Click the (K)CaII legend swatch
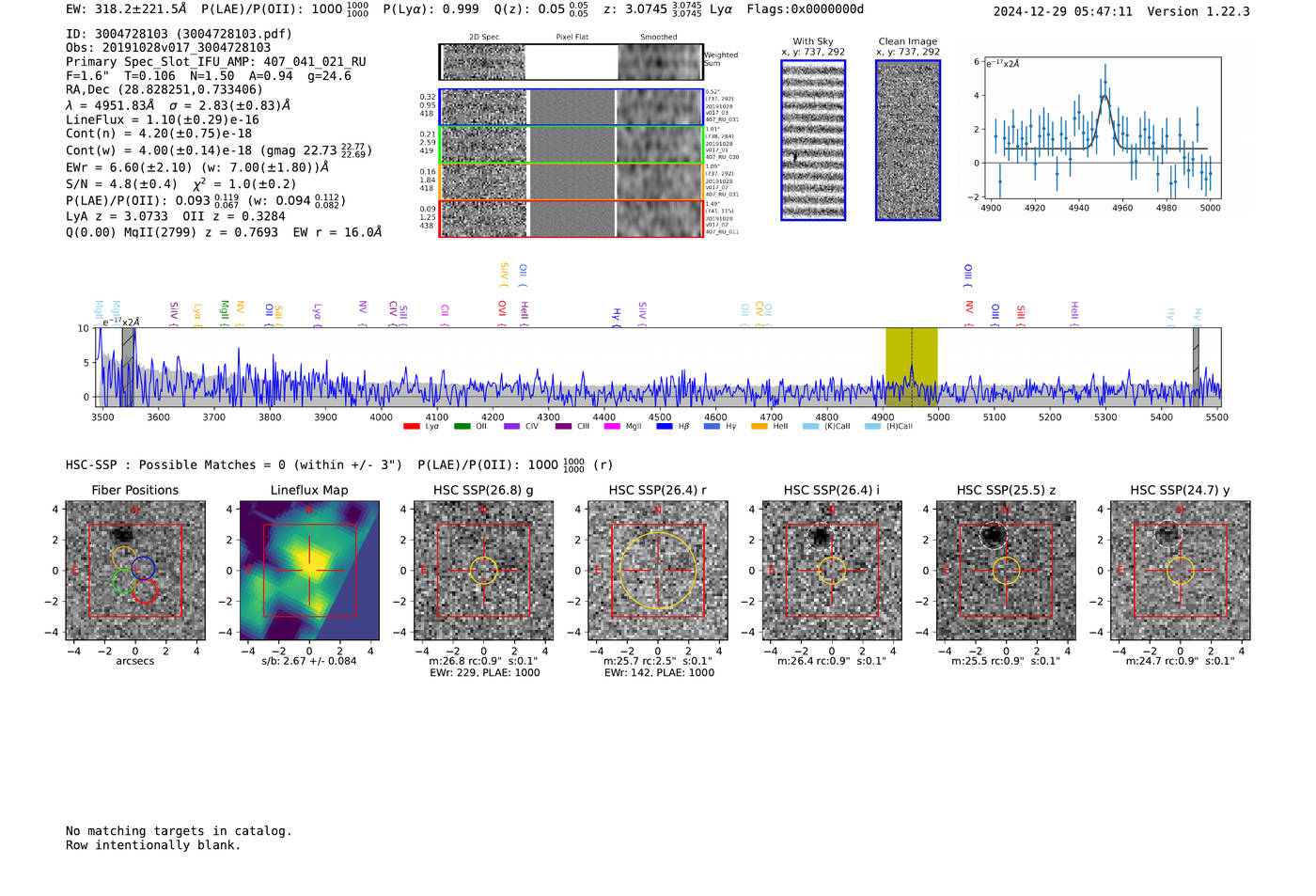This screenshot has height=896, width=1316. point(810,427)
